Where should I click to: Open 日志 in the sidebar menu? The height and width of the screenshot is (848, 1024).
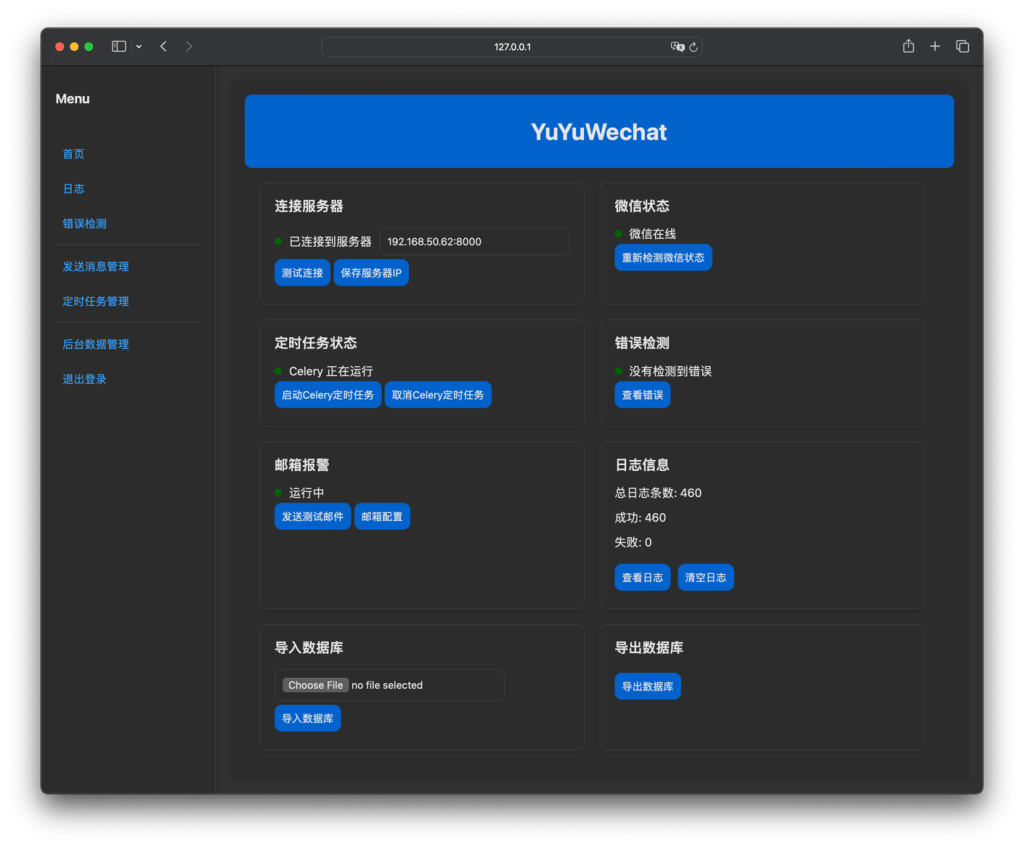[73, 189]
